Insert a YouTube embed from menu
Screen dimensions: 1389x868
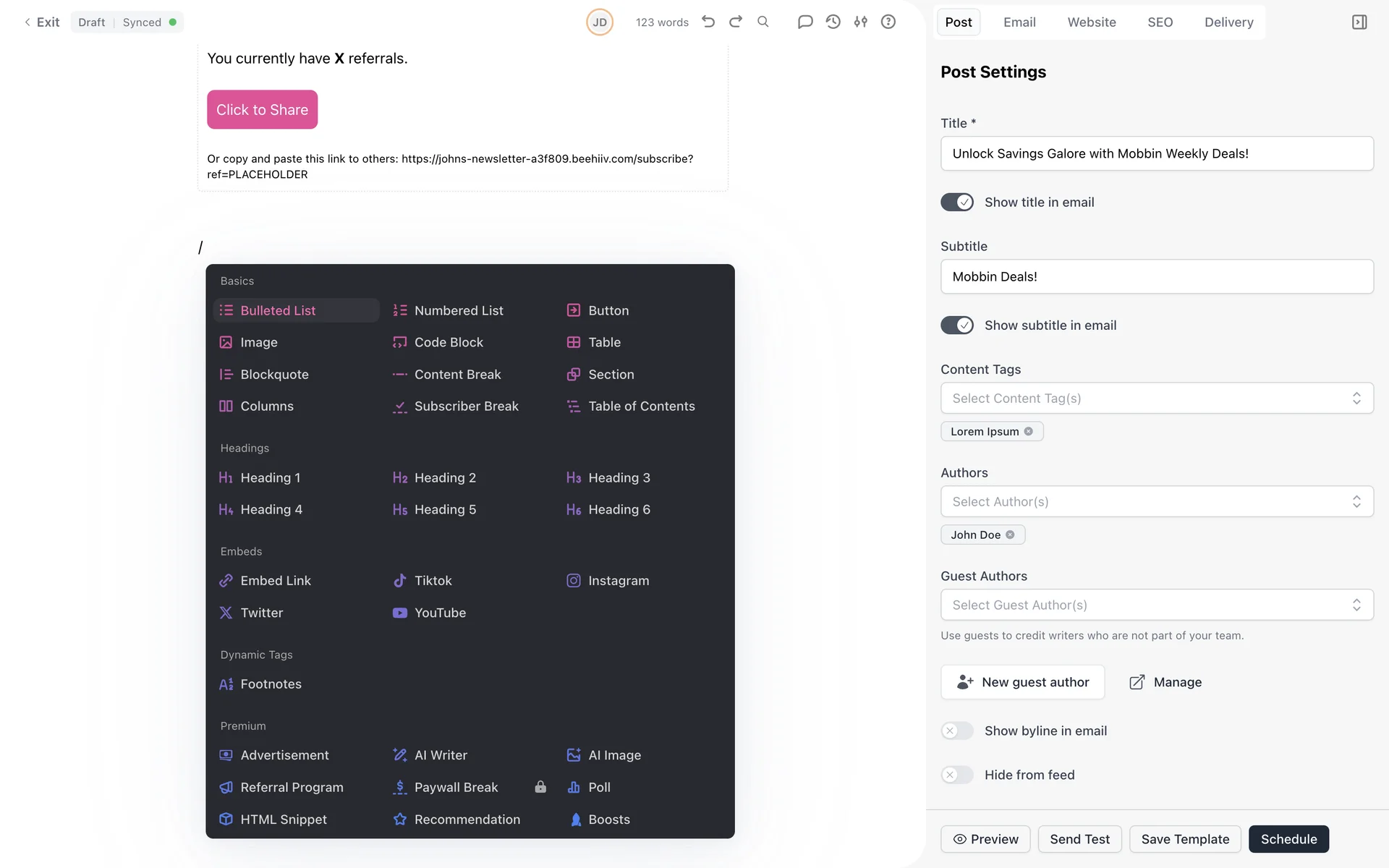point(439,613)
